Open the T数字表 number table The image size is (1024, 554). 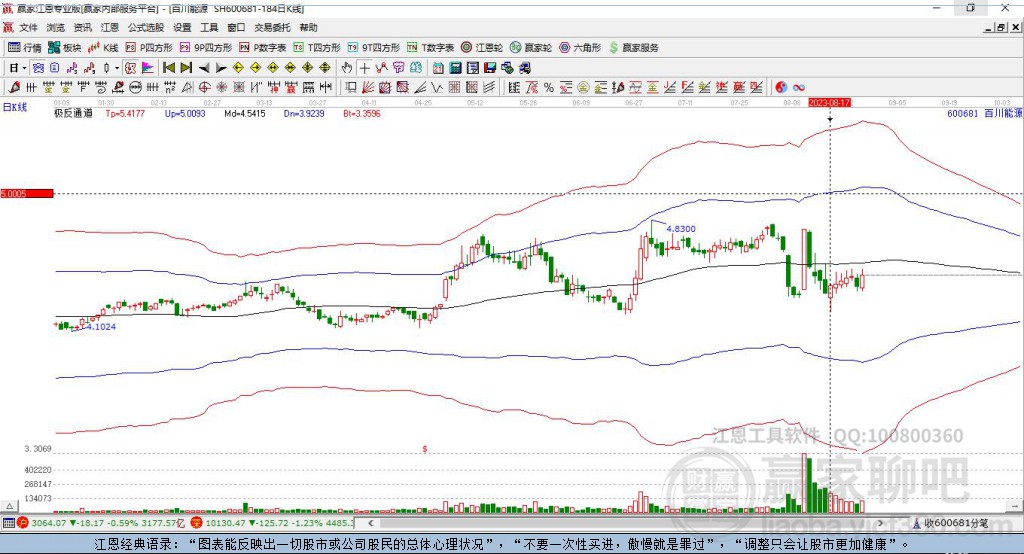[430, 48]
